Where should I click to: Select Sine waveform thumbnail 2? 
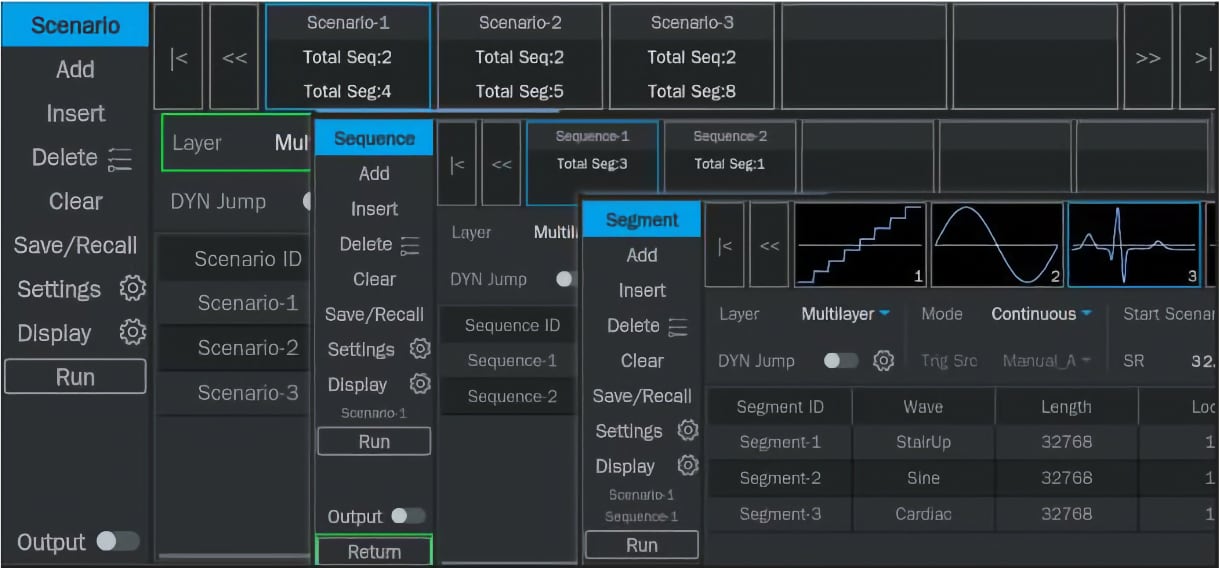click(997, 245)
